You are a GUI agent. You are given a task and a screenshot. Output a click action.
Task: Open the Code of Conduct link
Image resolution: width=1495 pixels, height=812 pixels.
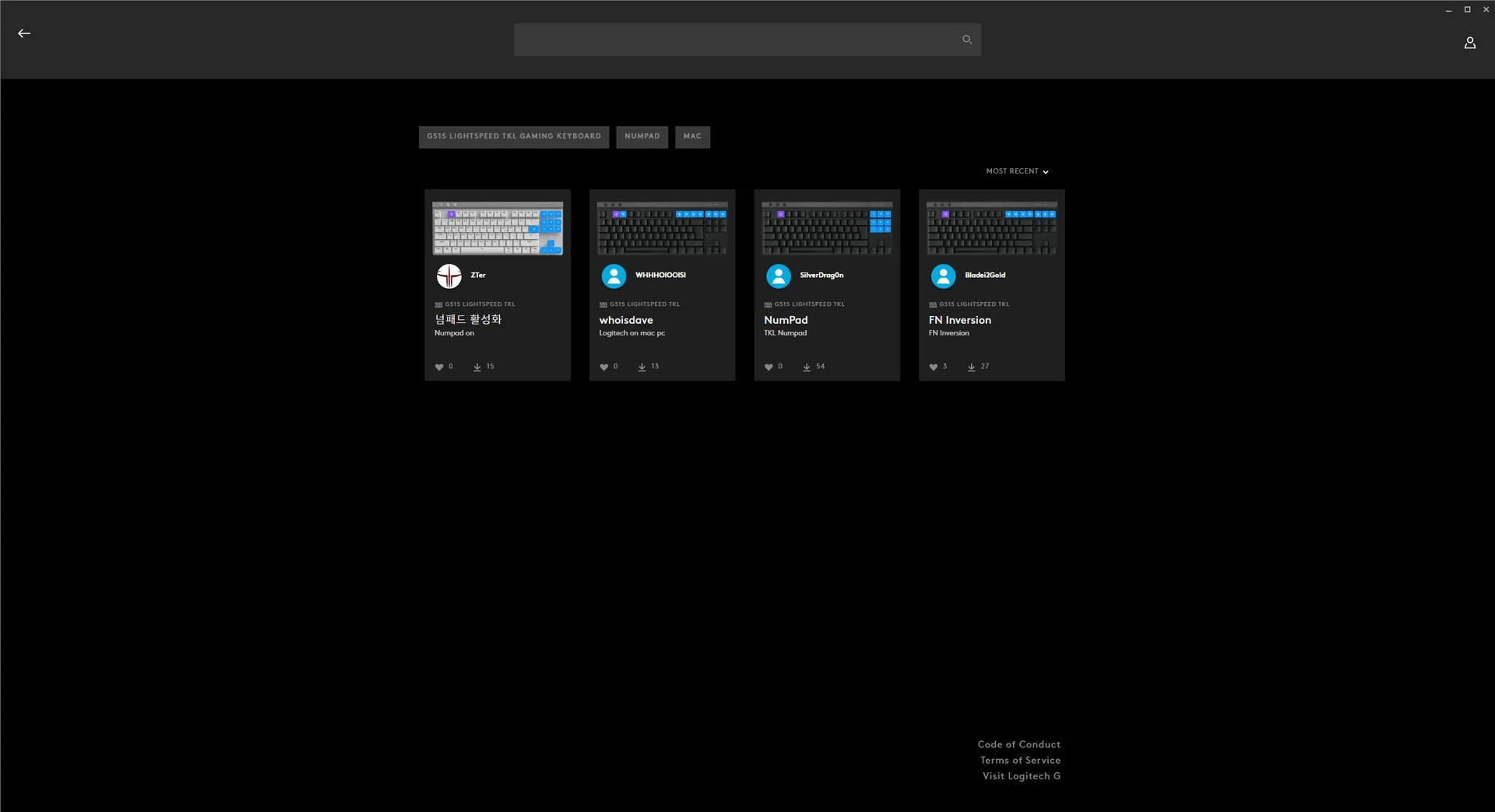pos(1018,745)
